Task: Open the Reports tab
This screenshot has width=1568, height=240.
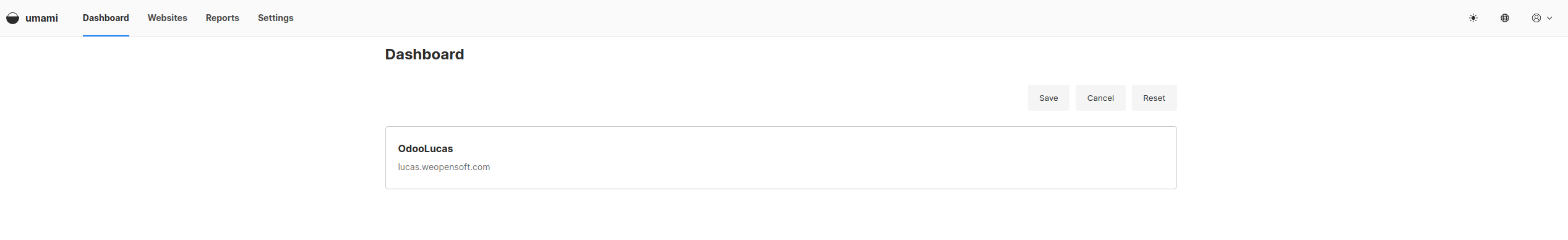Action: click(x=222, y=18)
